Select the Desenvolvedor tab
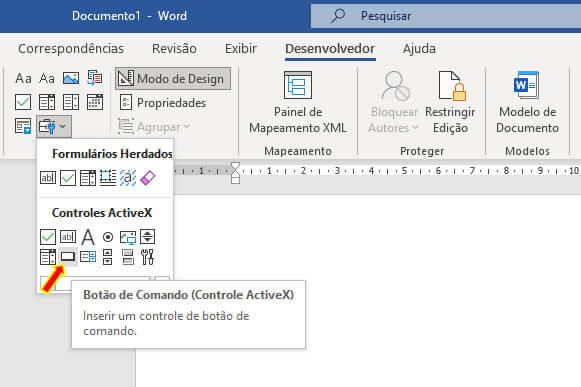This screenshot has width=581, height=387. (330, 49)
